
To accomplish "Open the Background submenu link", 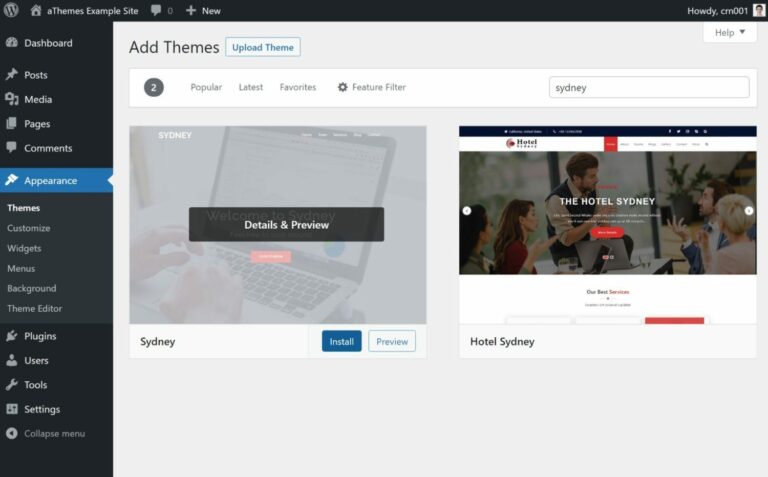I will coord(31,288).
